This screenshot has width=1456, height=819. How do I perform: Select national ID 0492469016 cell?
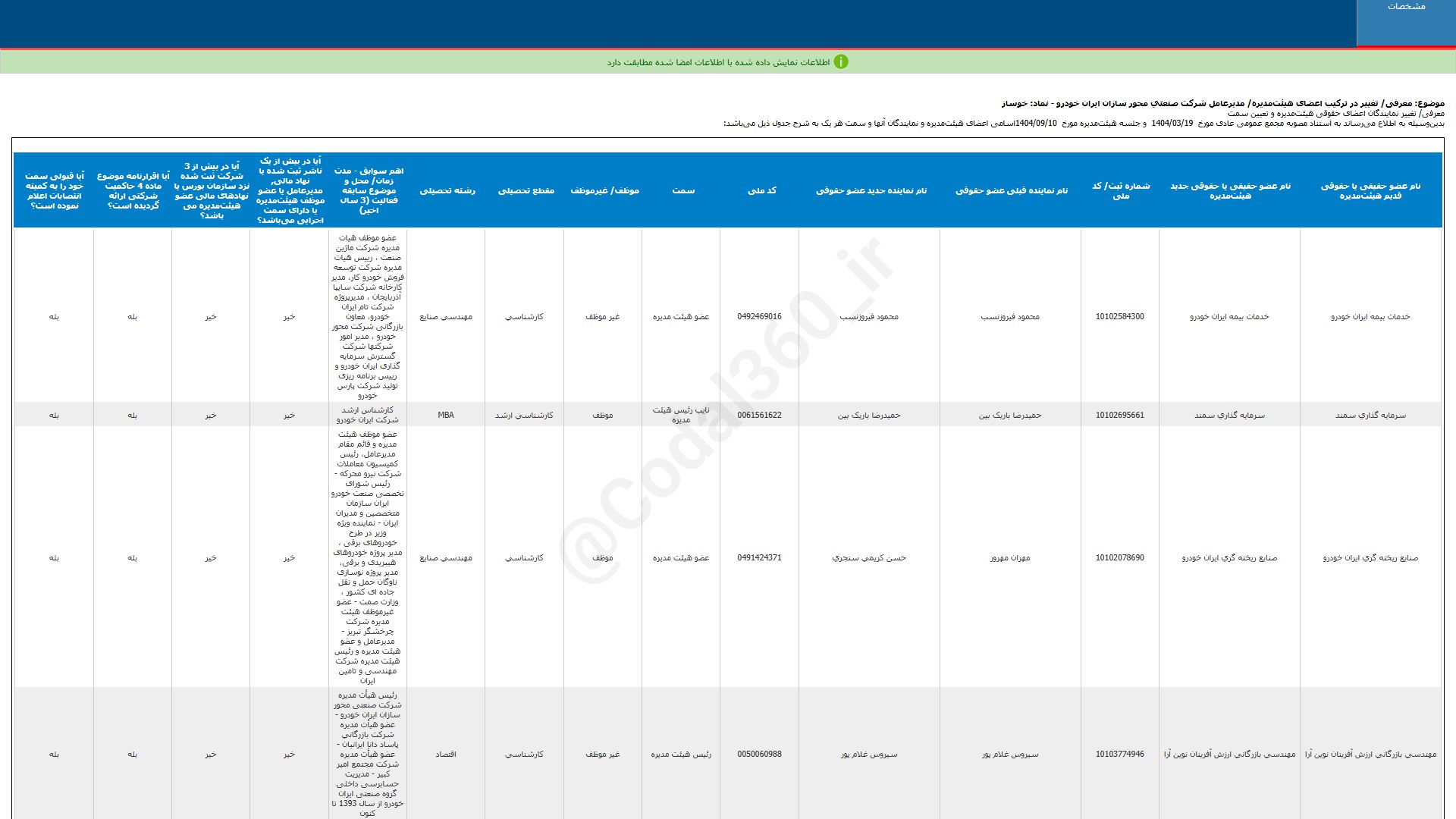tap(759, 316)
